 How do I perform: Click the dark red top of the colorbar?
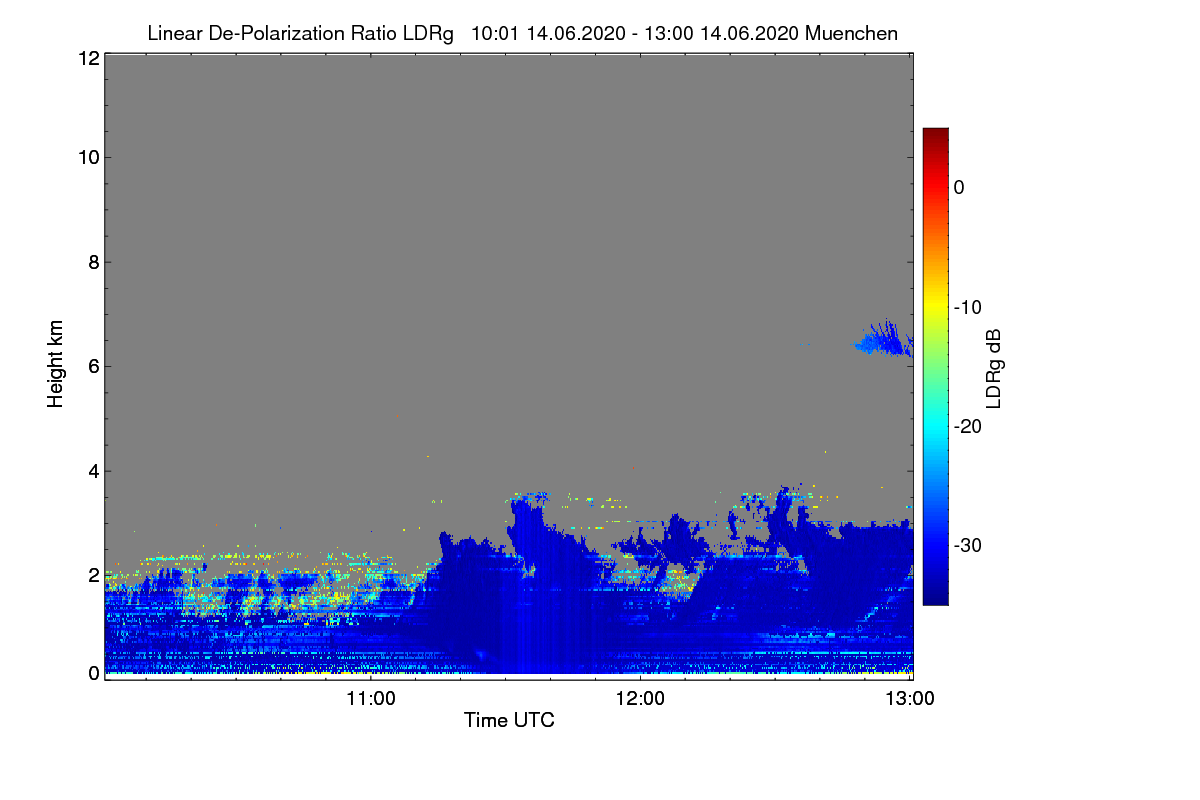pyautogui.click(x=935, y=137)
